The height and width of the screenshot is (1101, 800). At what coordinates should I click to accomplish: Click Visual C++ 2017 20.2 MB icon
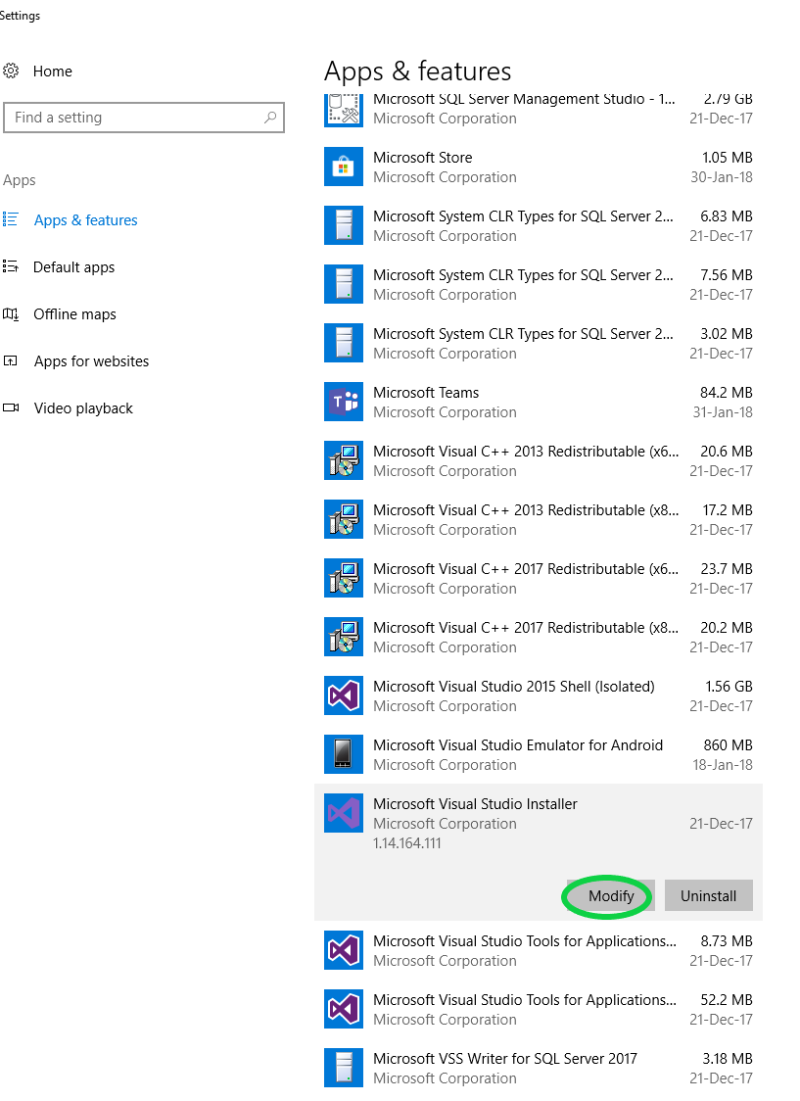tap(343, 637)
